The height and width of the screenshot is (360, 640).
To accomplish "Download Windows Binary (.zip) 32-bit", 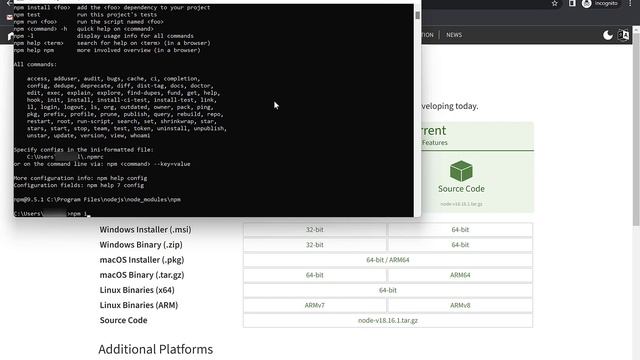I will click(315, 245).
